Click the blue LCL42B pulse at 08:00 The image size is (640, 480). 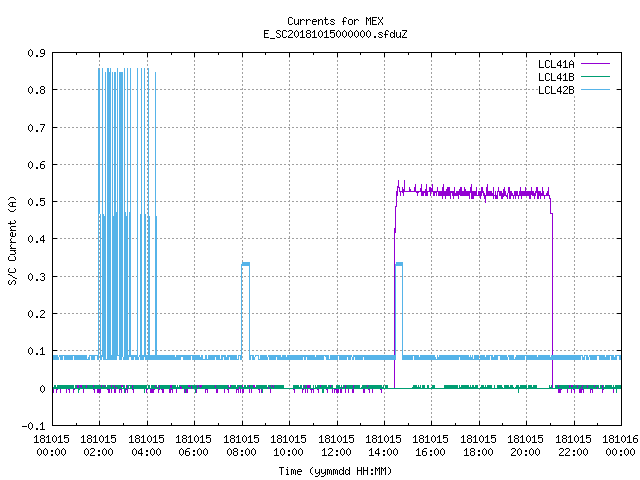(245, 310)
